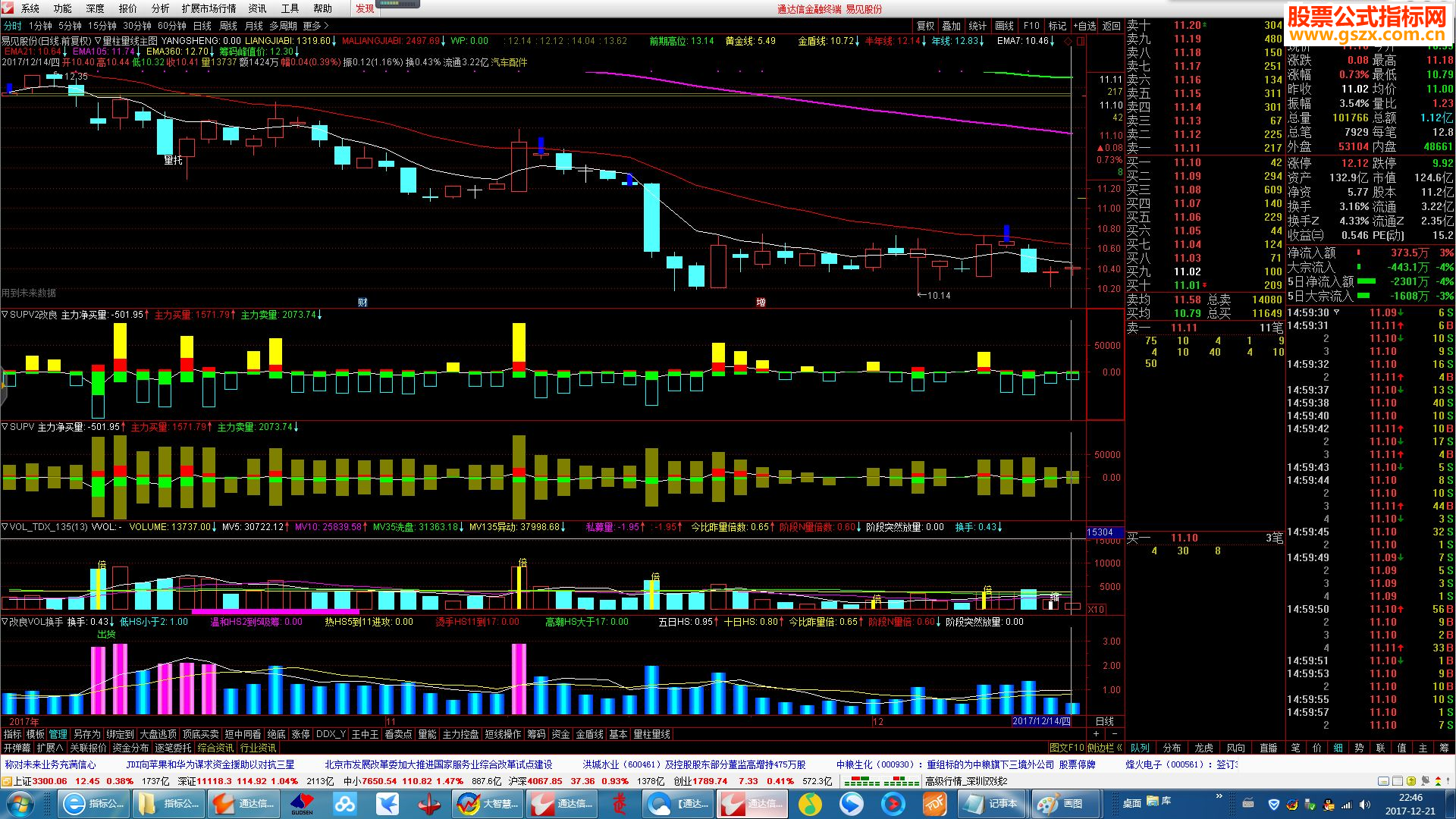Click the 发现 tab

366,8
